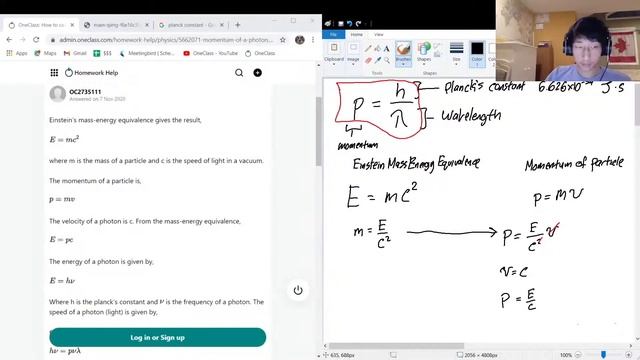Undo last stroke in Paint toolbar
Viewport: 640px width, 360px height.
tap(349, 24)
